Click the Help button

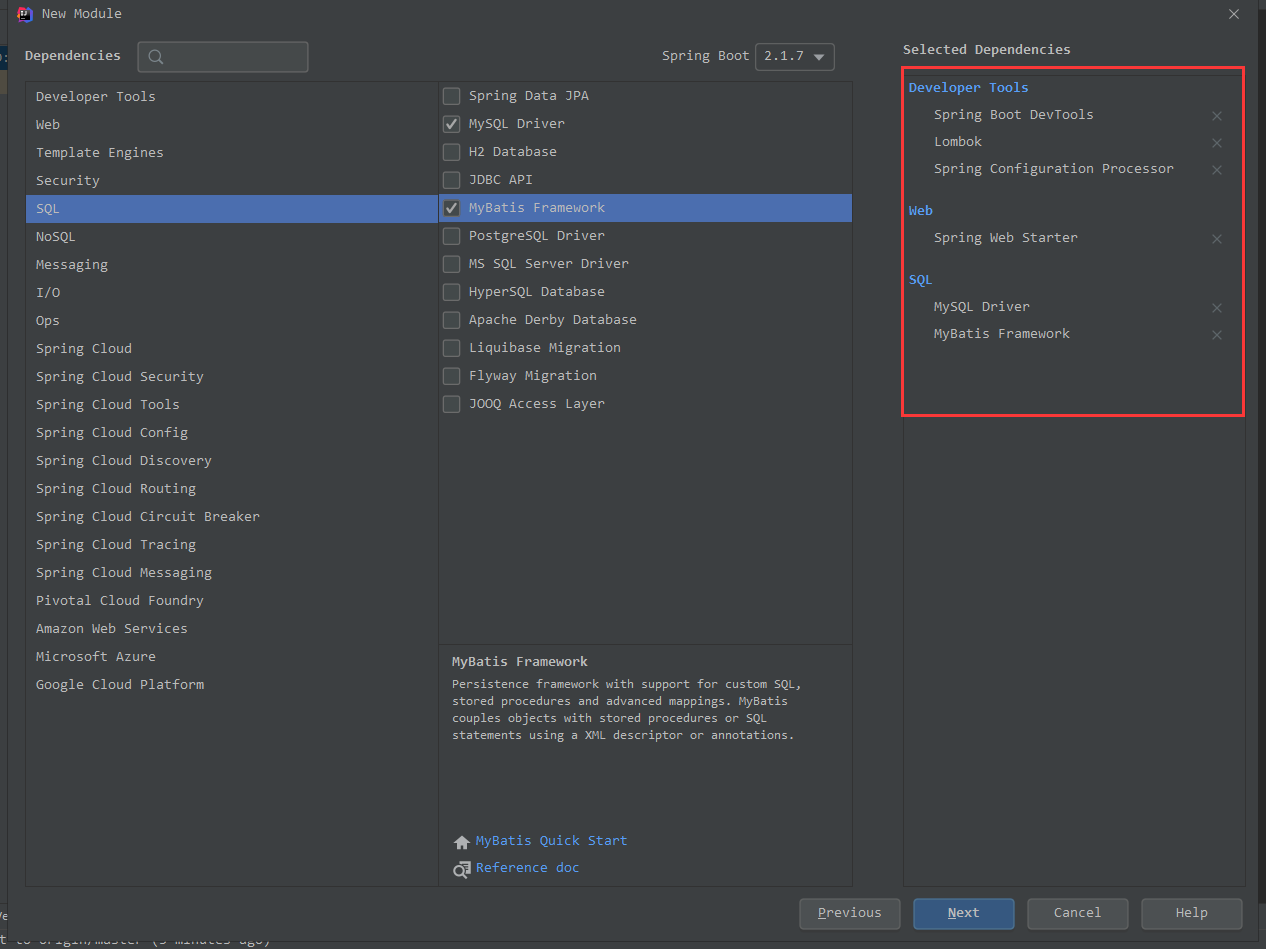pyautogui.click(x=1192, y=913)
